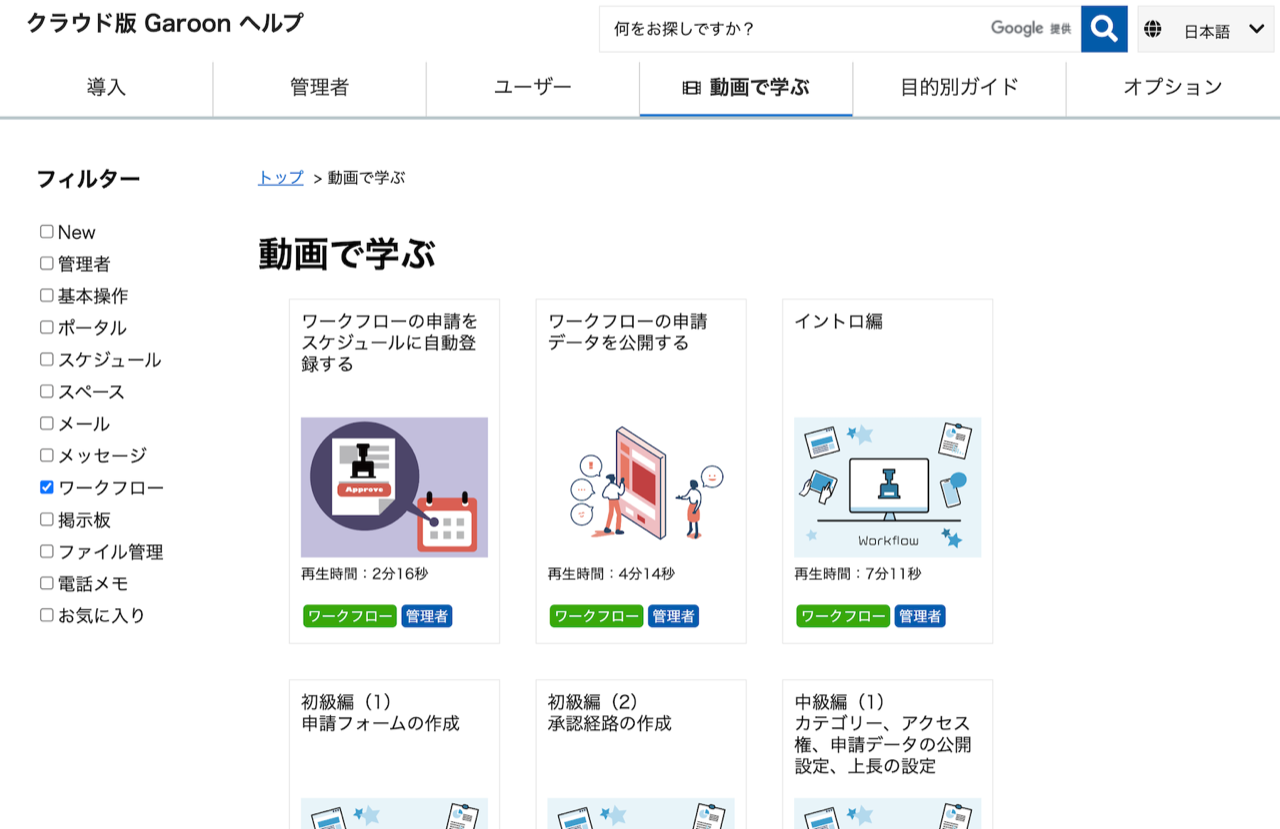The image size is (1280, 829).
Task: Open the people at board video thumbnail
Action: [641, 487]
